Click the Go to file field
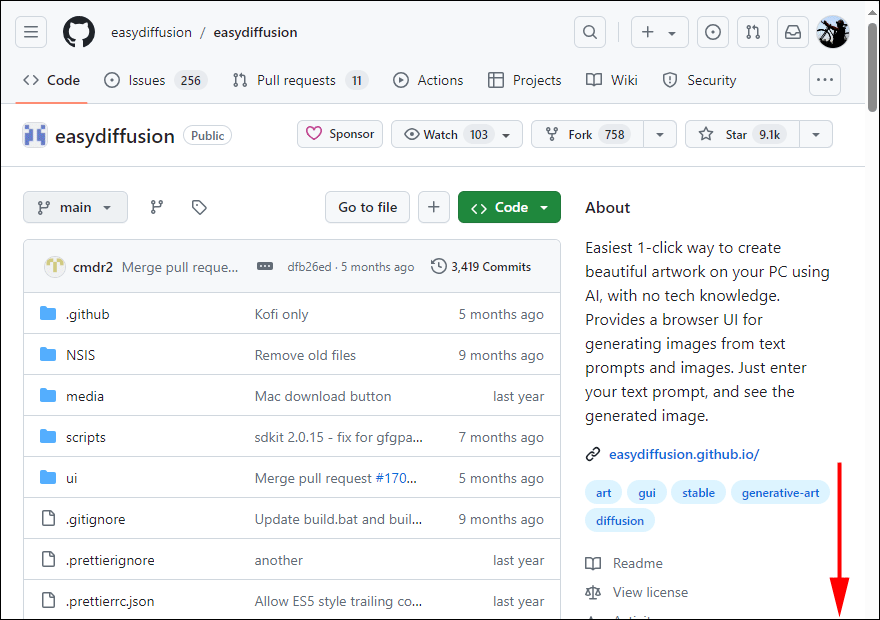The width and height of the screenshot is (880, 620). (368, 207)
